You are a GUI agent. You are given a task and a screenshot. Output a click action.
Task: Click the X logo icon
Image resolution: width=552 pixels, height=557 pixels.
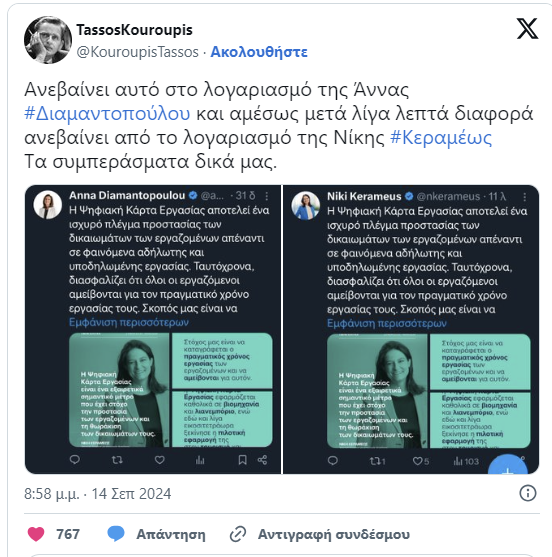point(527,29)
